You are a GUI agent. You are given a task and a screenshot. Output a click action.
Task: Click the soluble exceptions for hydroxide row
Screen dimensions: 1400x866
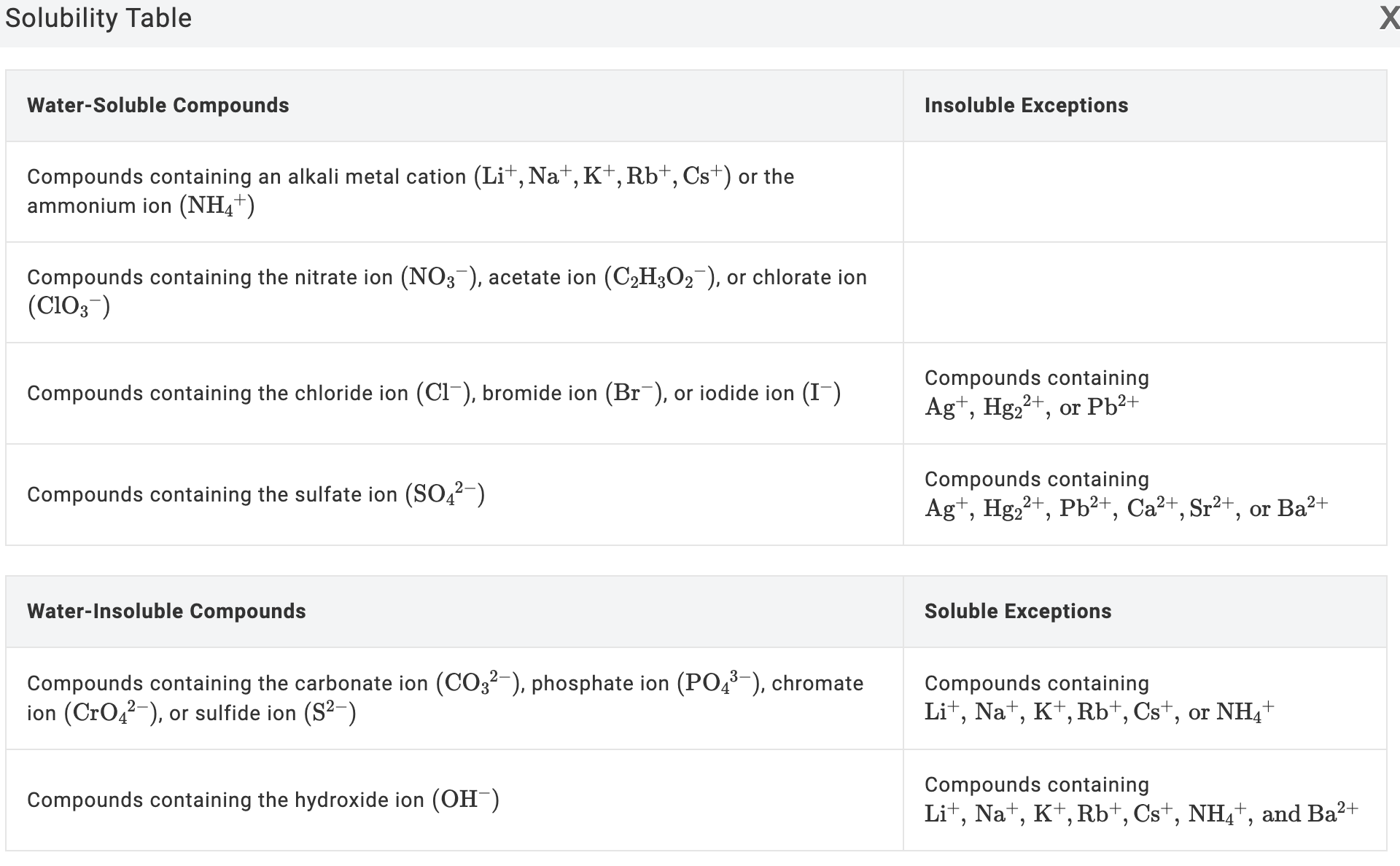tap(1140, 800)
